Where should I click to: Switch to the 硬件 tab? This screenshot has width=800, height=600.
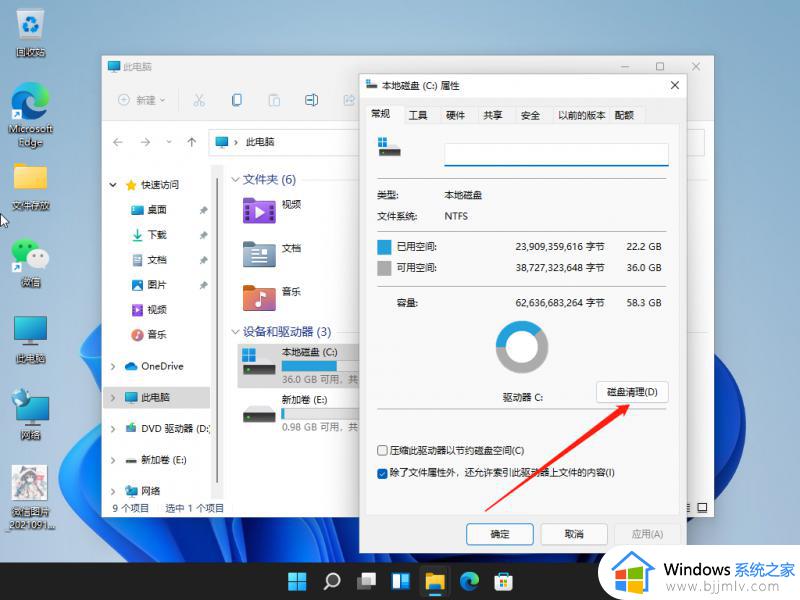(x=455, y=115)
